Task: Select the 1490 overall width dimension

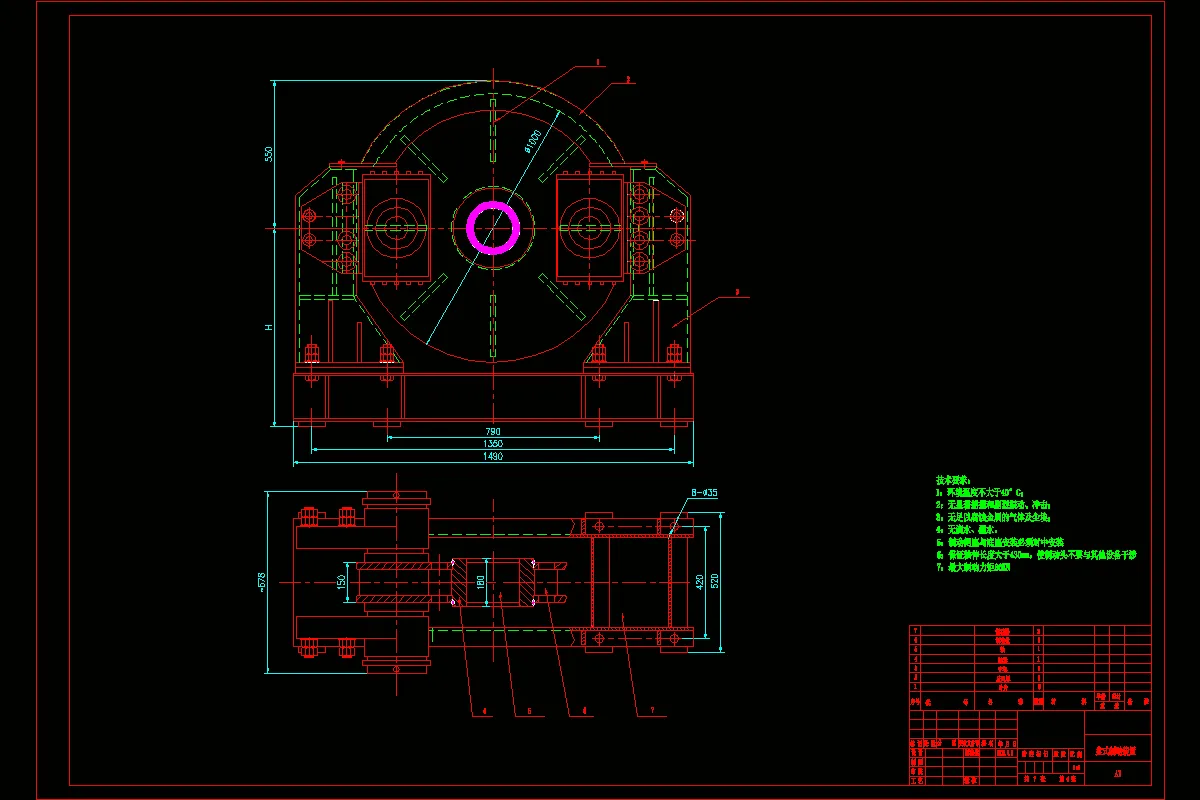Action: pyautogui.click(x=493, y=457)
